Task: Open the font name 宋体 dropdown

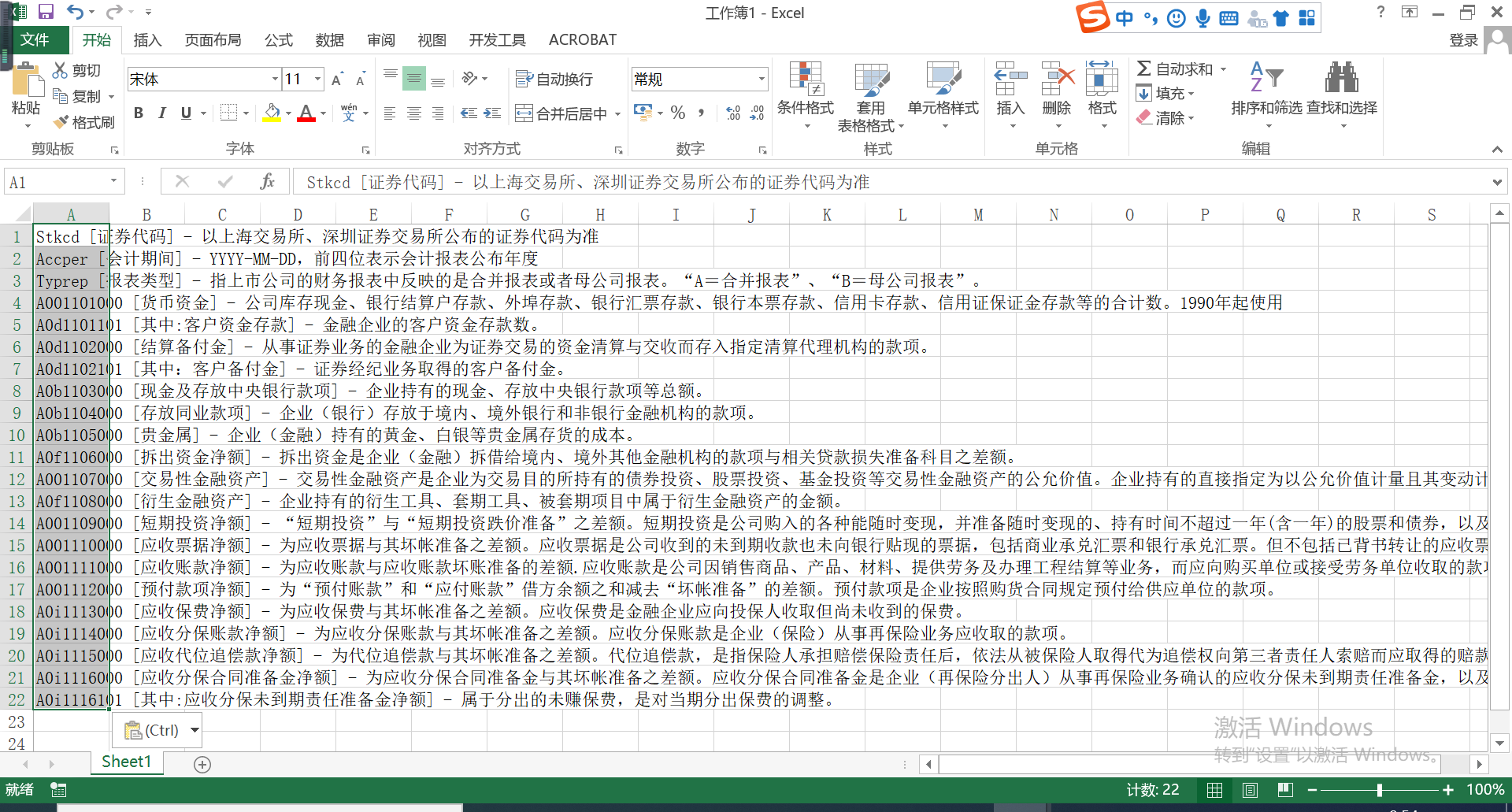Action: 275,79
